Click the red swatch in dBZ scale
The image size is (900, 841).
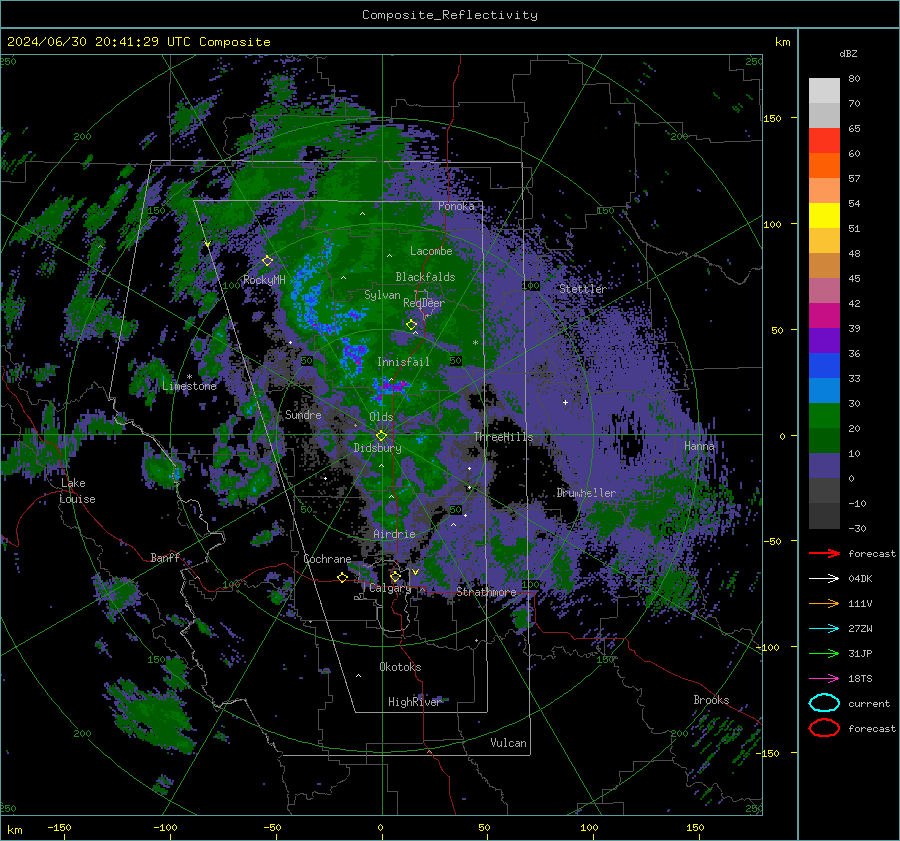(824, 141)
